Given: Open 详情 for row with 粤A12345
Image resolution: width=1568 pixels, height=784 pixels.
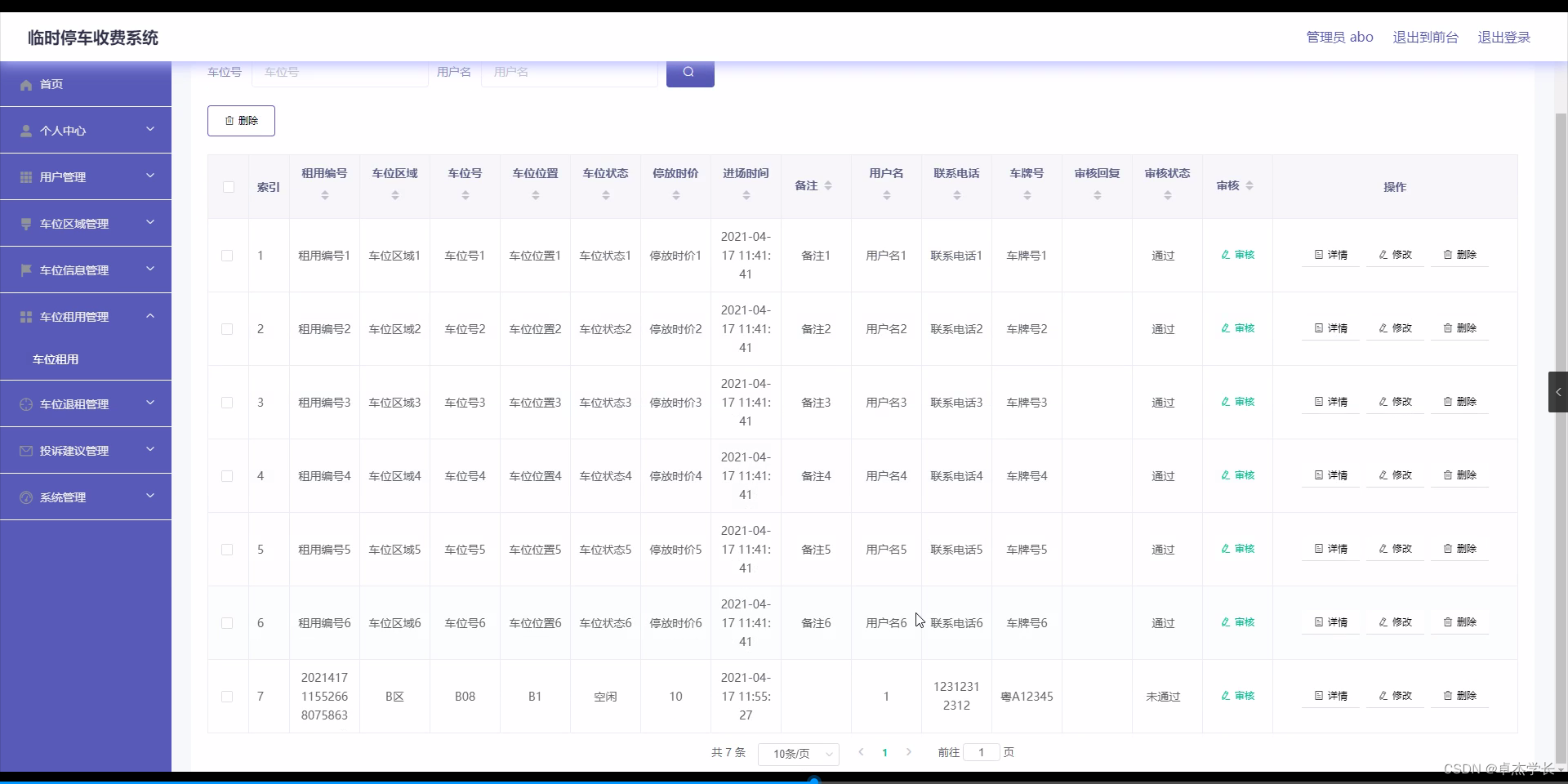Looking at the screenshot, I should [x=1331, y=696].
